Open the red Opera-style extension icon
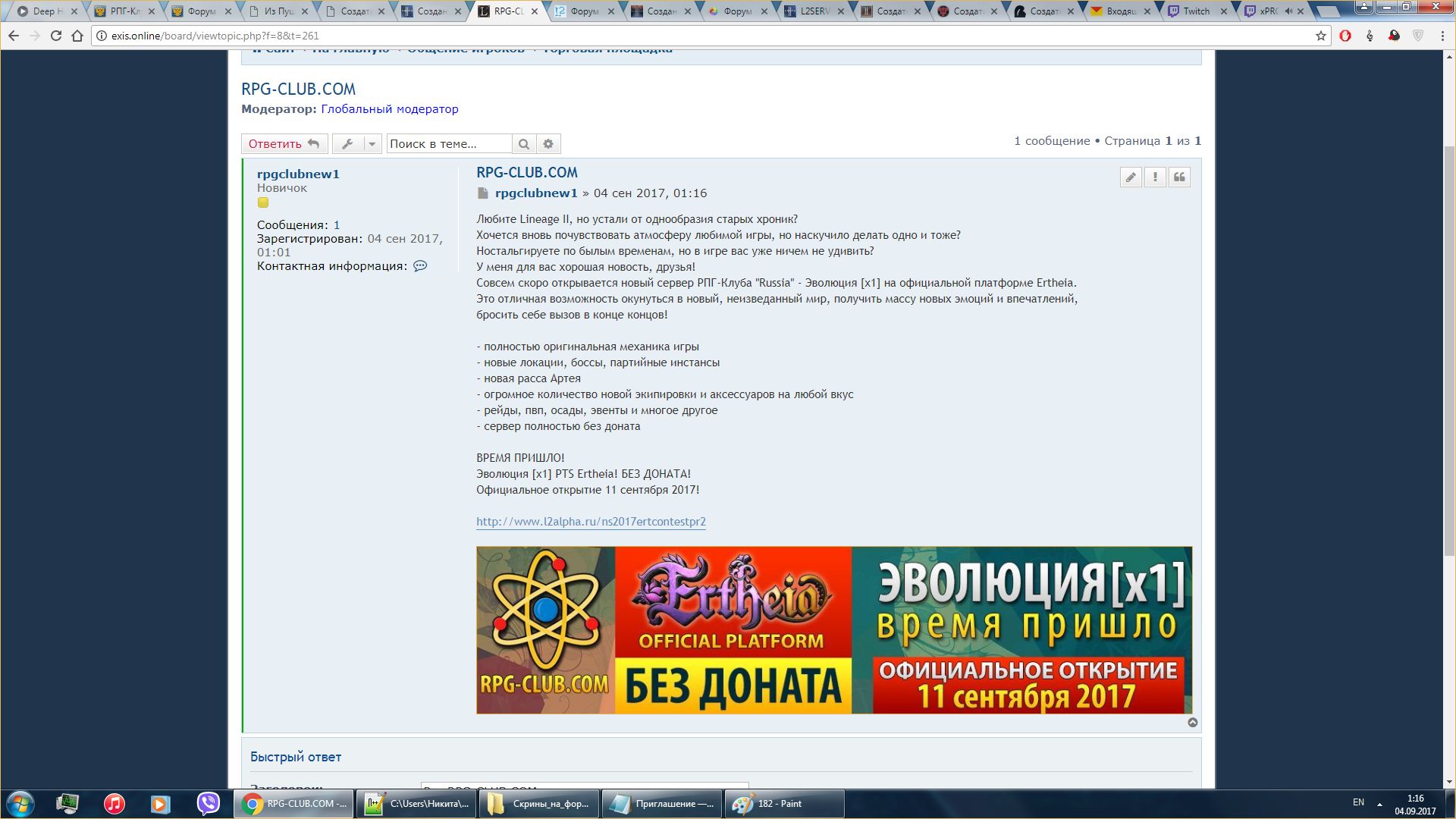 click(1345, 36)
